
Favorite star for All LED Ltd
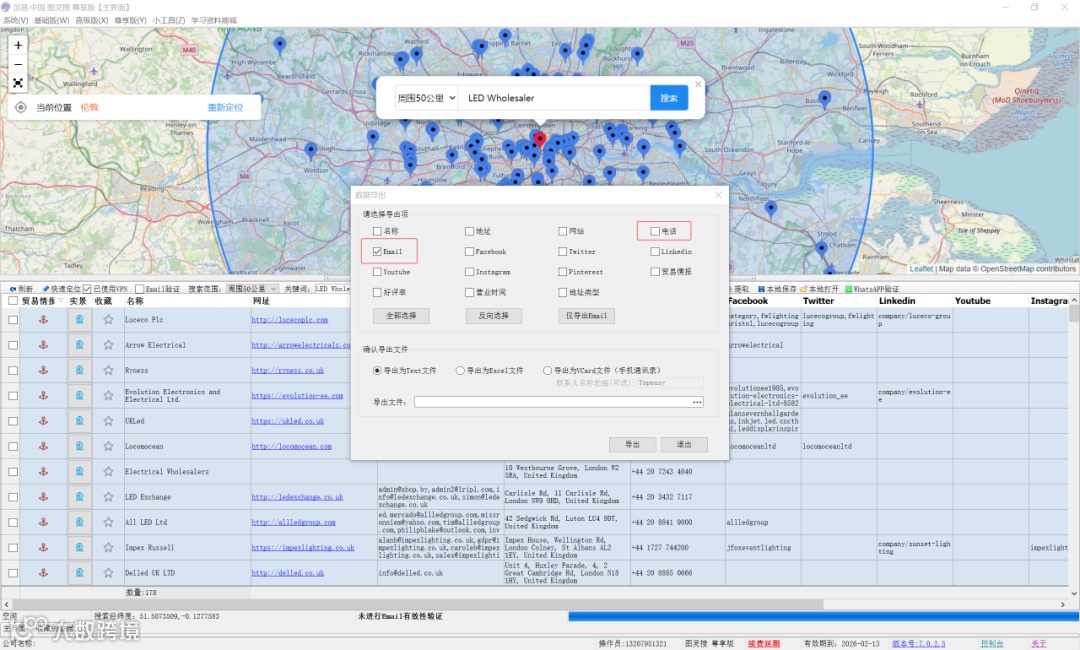point(108,522)
